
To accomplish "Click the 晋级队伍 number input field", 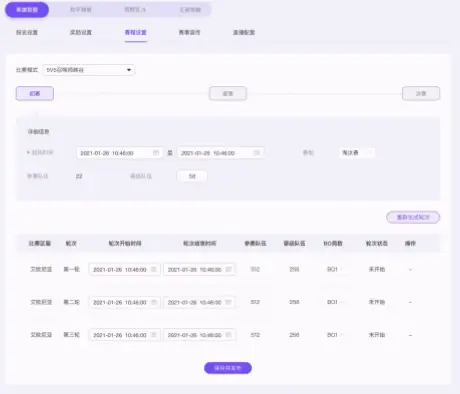I will 192,176.
